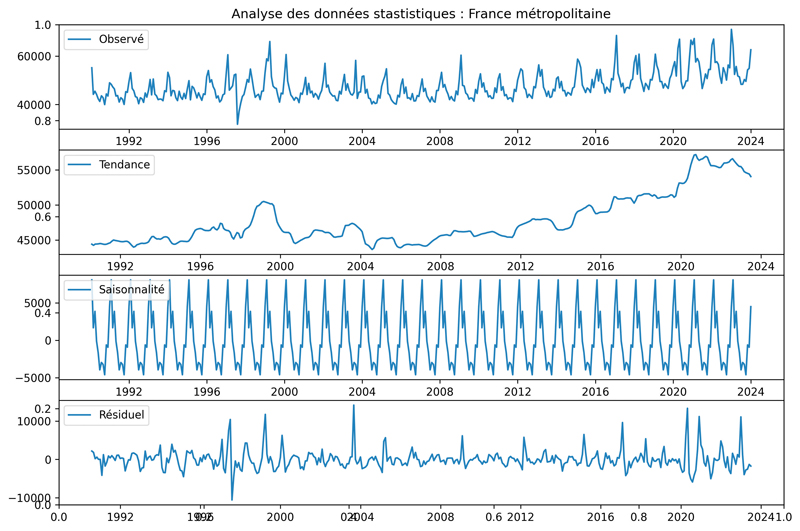
Task: Click the 2000 x-axis label under Résiduel panel
Action: 280,517
